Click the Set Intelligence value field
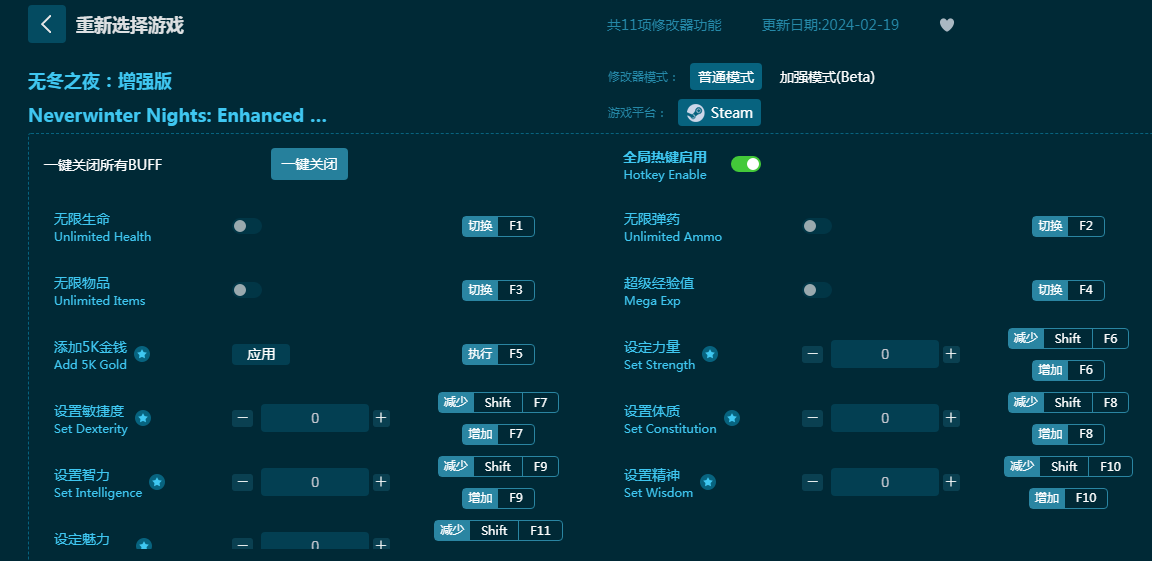 [315, 482]
